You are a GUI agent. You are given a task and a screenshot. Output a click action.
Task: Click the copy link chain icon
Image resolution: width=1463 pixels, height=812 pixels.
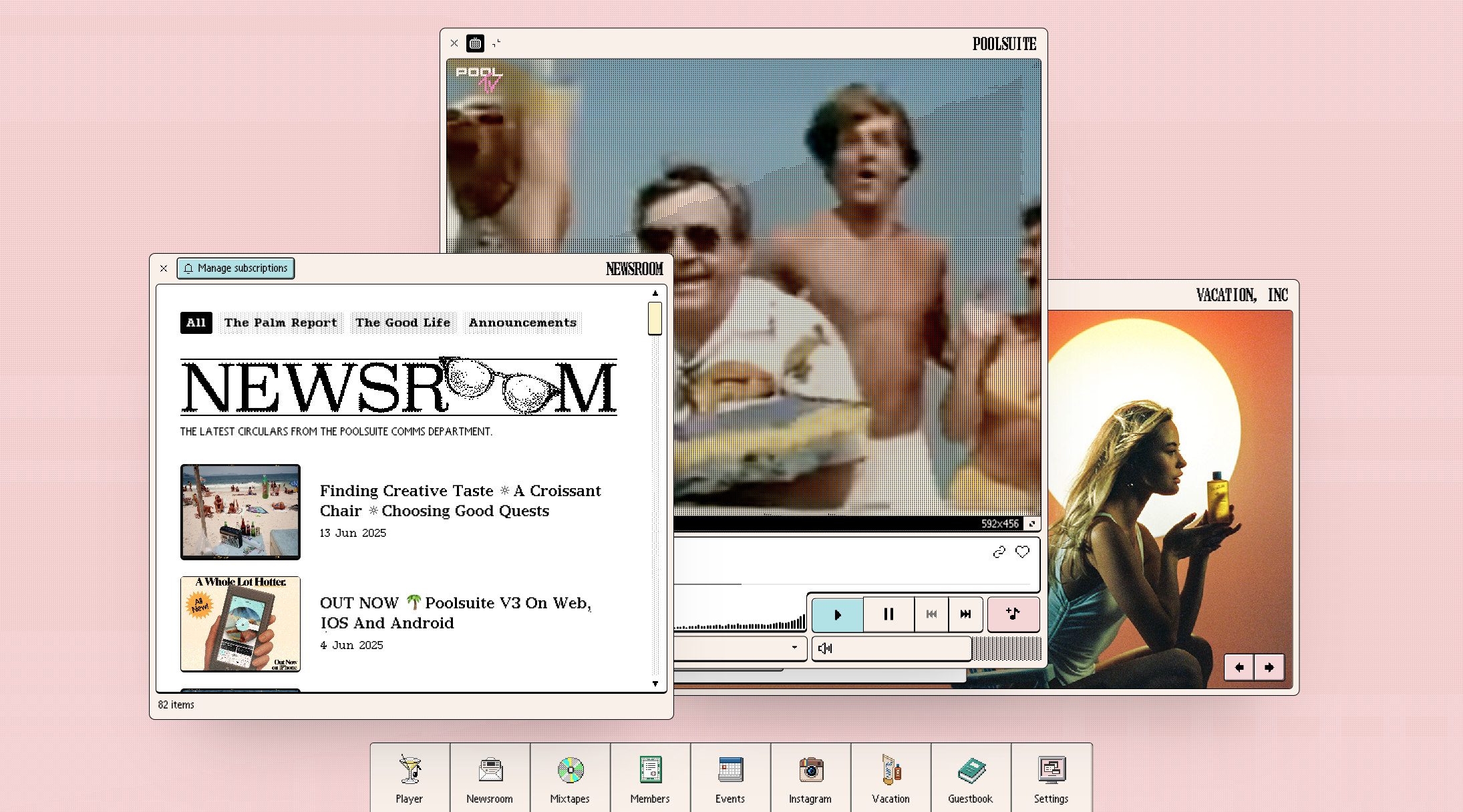pos(999,552)
